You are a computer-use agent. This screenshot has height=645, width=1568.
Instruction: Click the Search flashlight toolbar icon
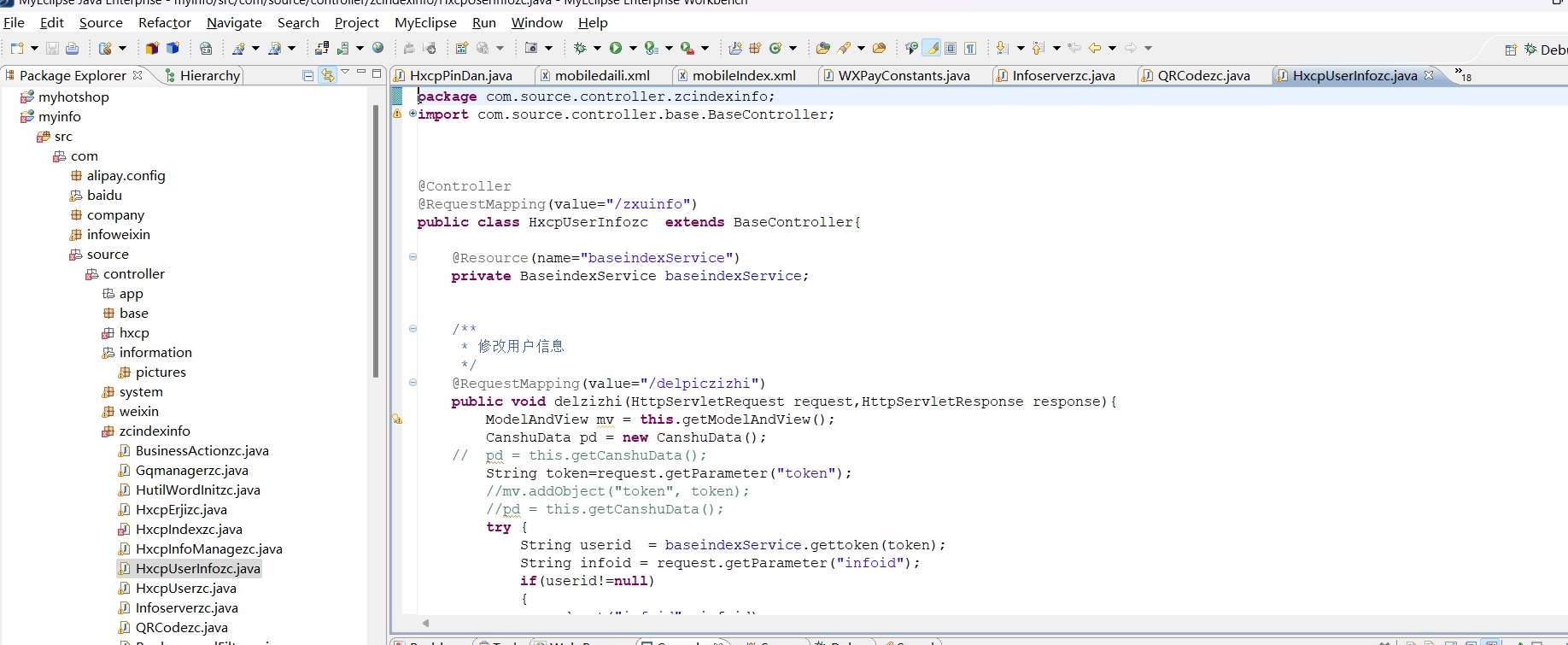(845, 49)
